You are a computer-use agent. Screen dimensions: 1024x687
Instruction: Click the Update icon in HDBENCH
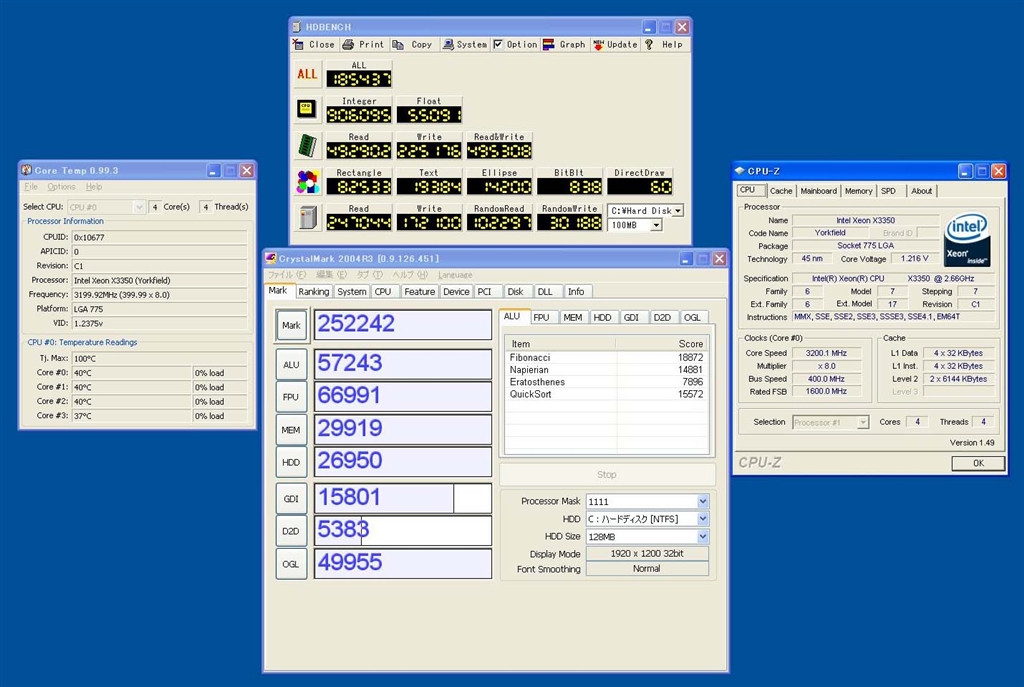pyautogui.click(x=598, y=44)
